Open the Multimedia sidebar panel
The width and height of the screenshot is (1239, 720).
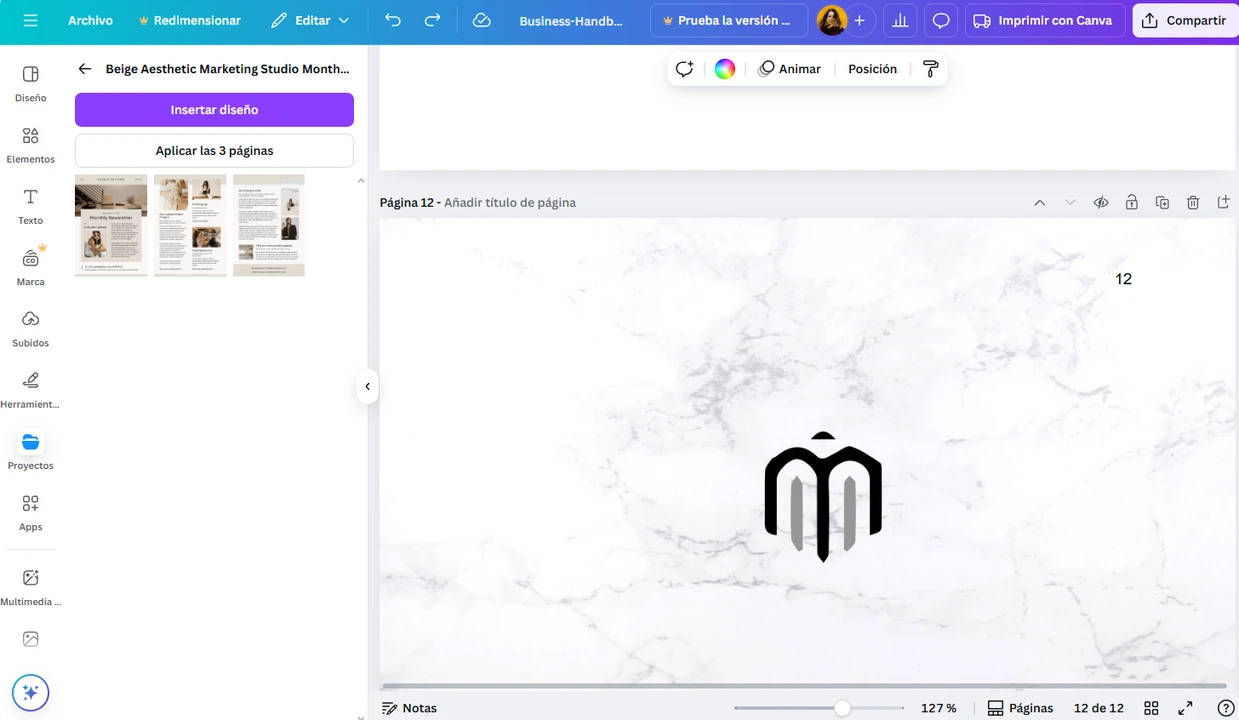[31, 587]
